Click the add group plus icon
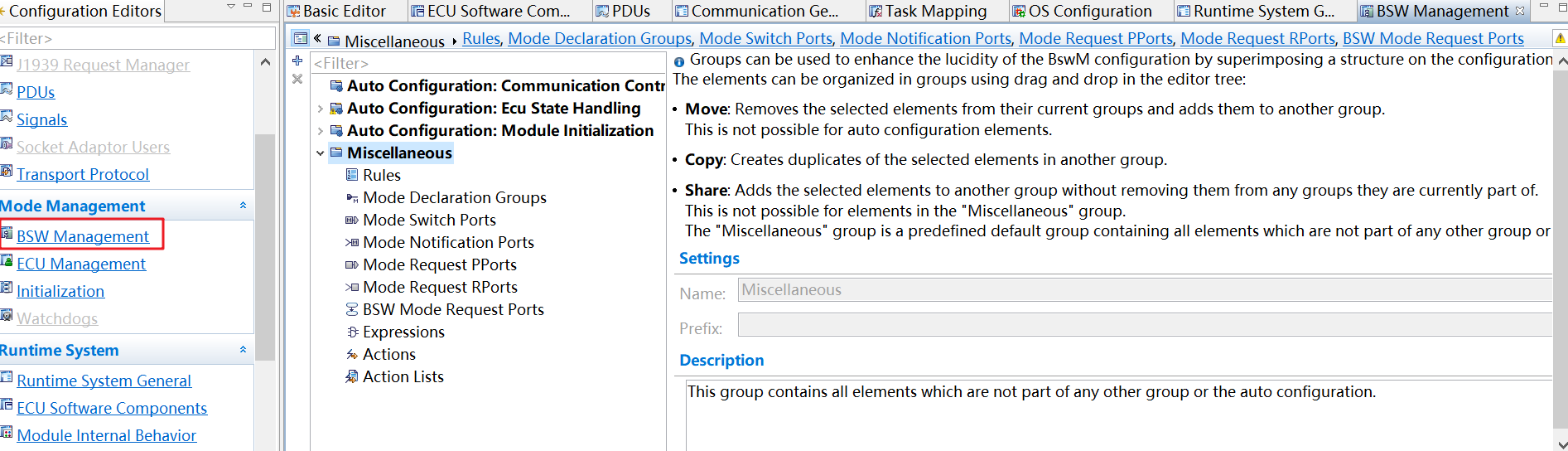The height and width of the screenshot is (451, 1568). [297, 61]
